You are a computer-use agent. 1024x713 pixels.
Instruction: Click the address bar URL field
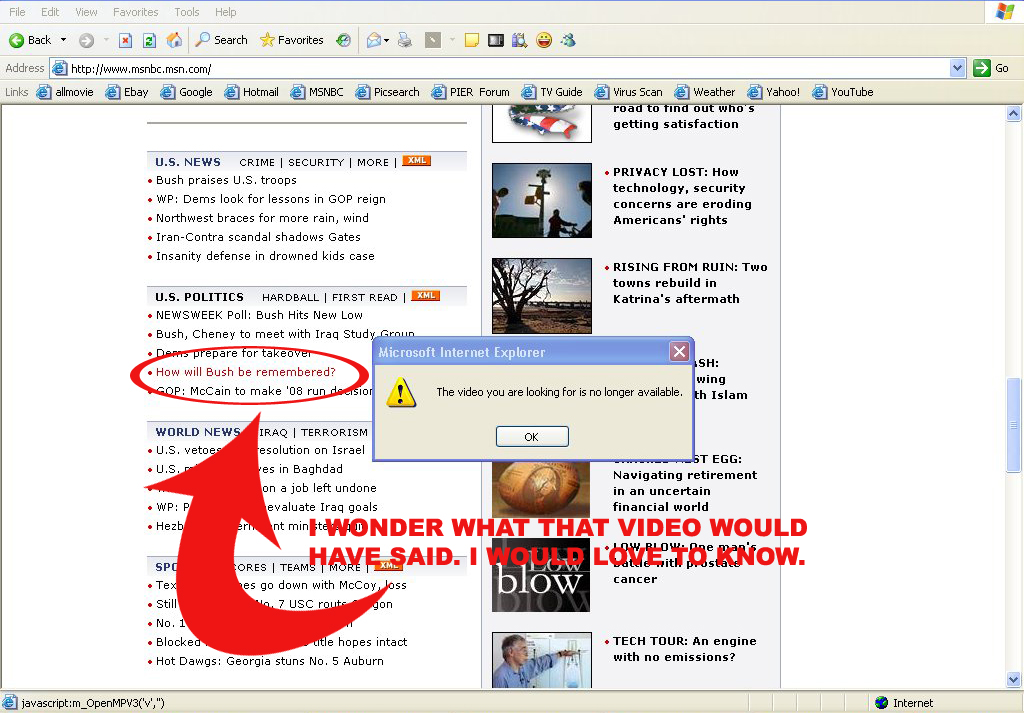508,69
